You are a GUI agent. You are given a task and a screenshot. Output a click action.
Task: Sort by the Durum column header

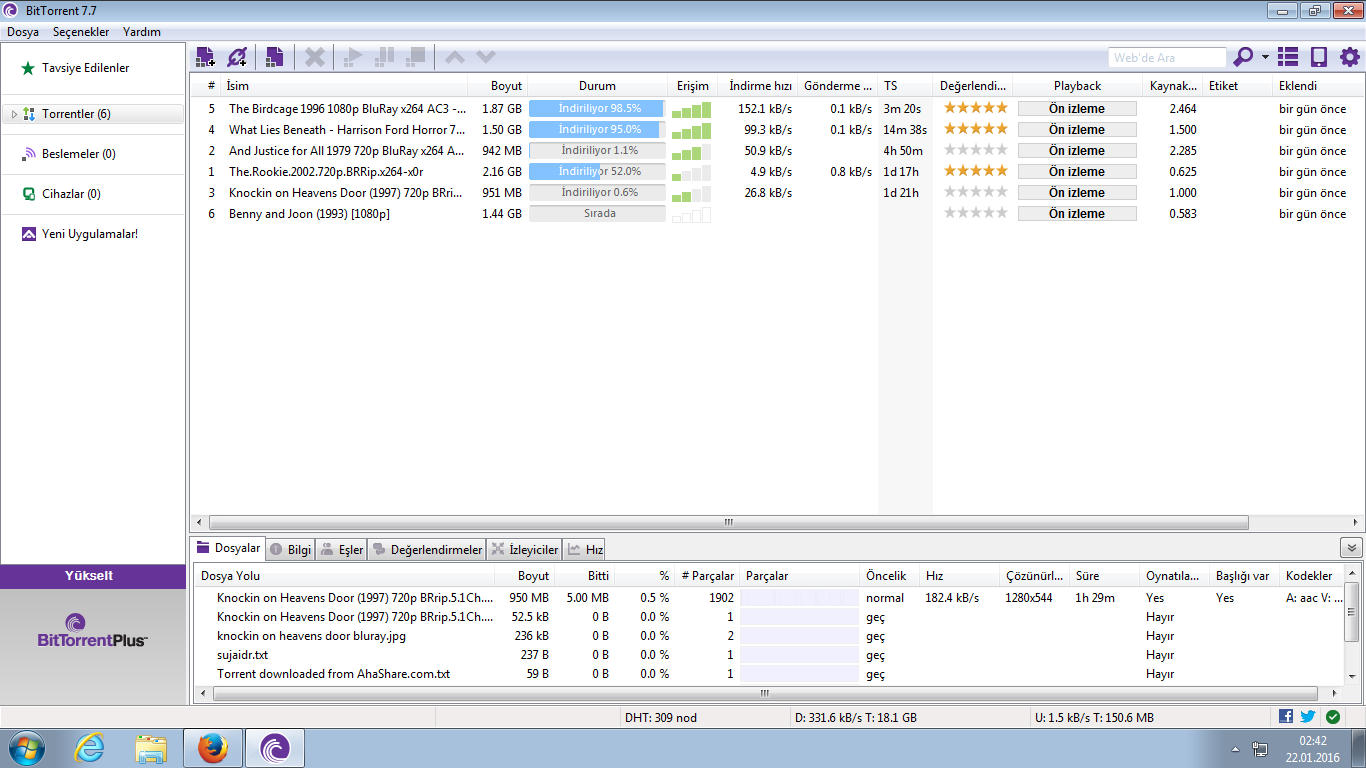coord(597,86)
